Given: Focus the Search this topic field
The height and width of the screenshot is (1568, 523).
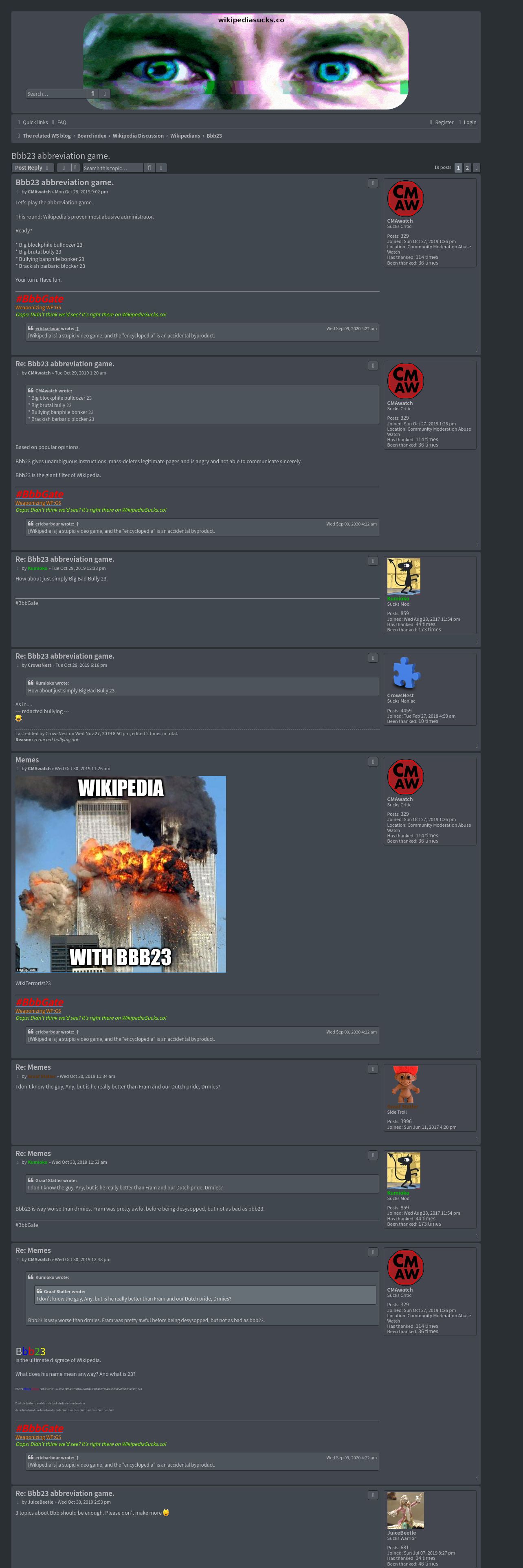Looking at the screenshot, I should click(x=113, y=168).
